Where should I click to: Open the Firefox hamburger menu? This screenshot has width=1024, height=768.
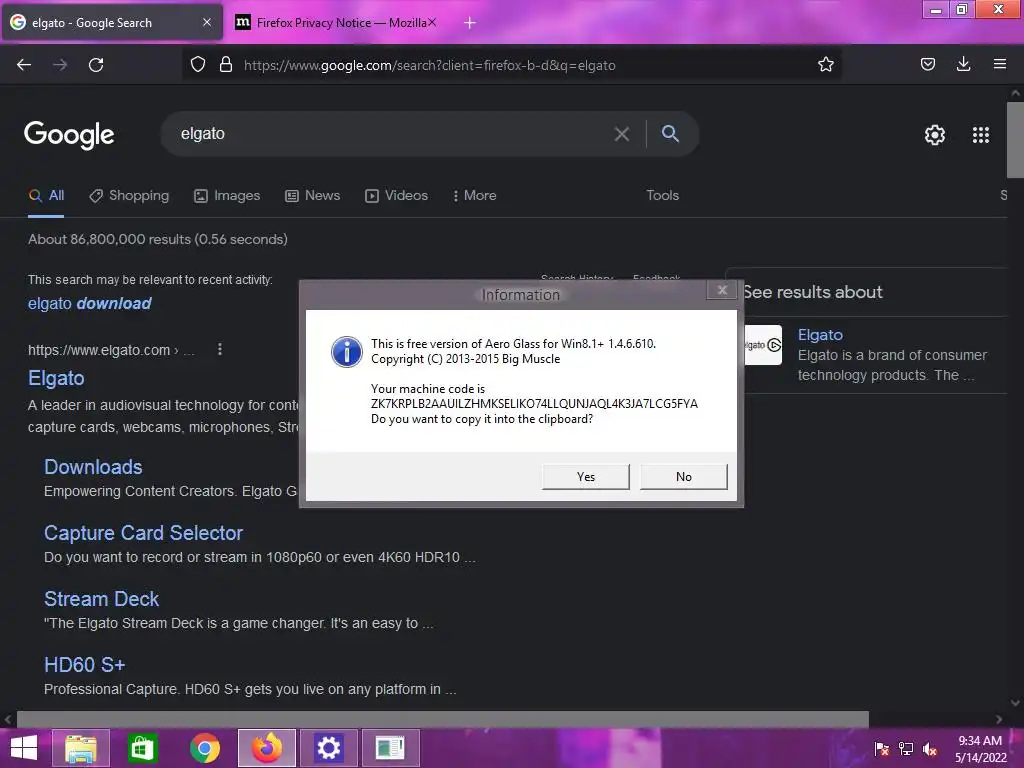[x=999, y=64]
